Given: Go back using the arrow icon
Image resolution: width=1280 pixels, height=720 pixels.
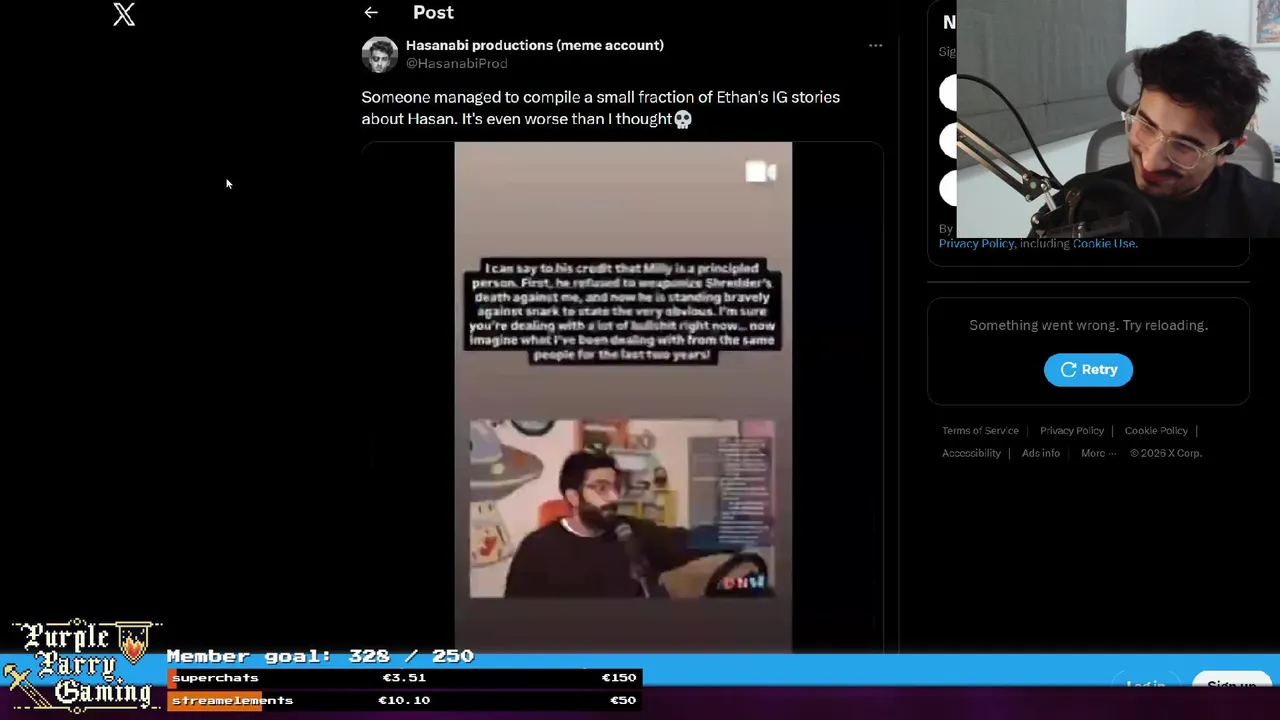Looking at the screenshot, I should tap(371, 13).
